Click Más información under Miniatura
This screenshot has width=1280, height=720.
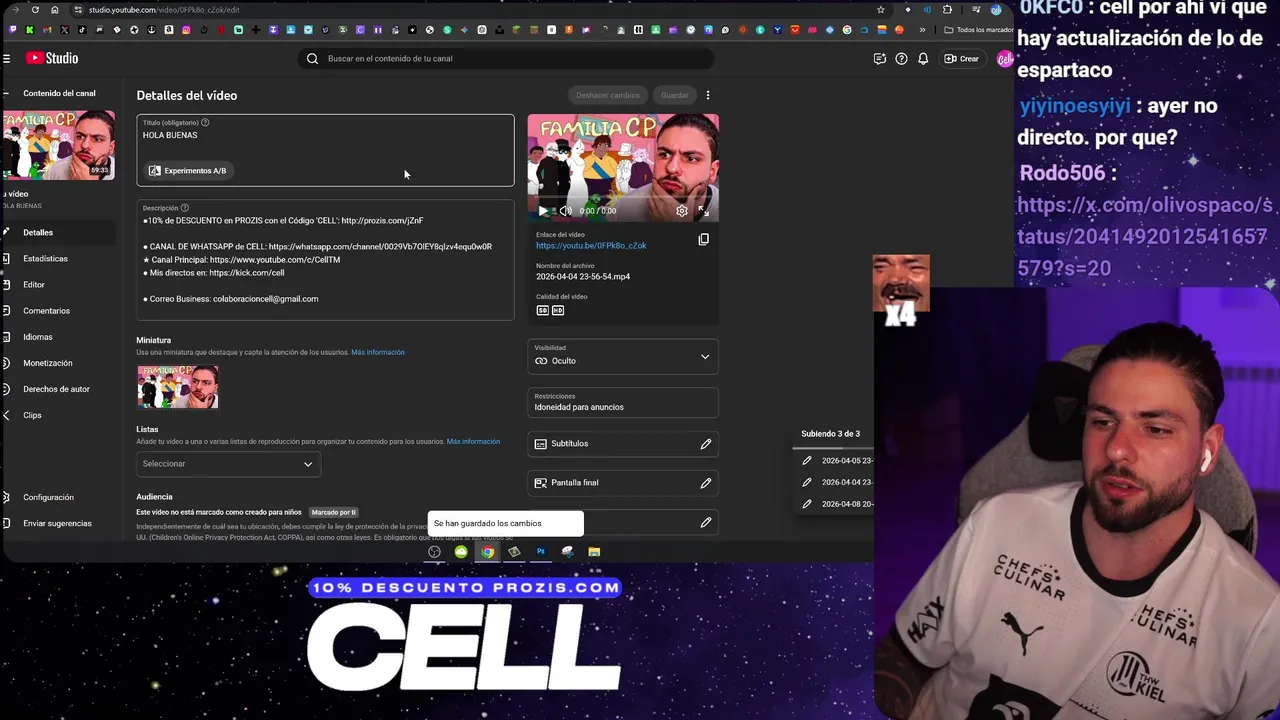point(378,352)
